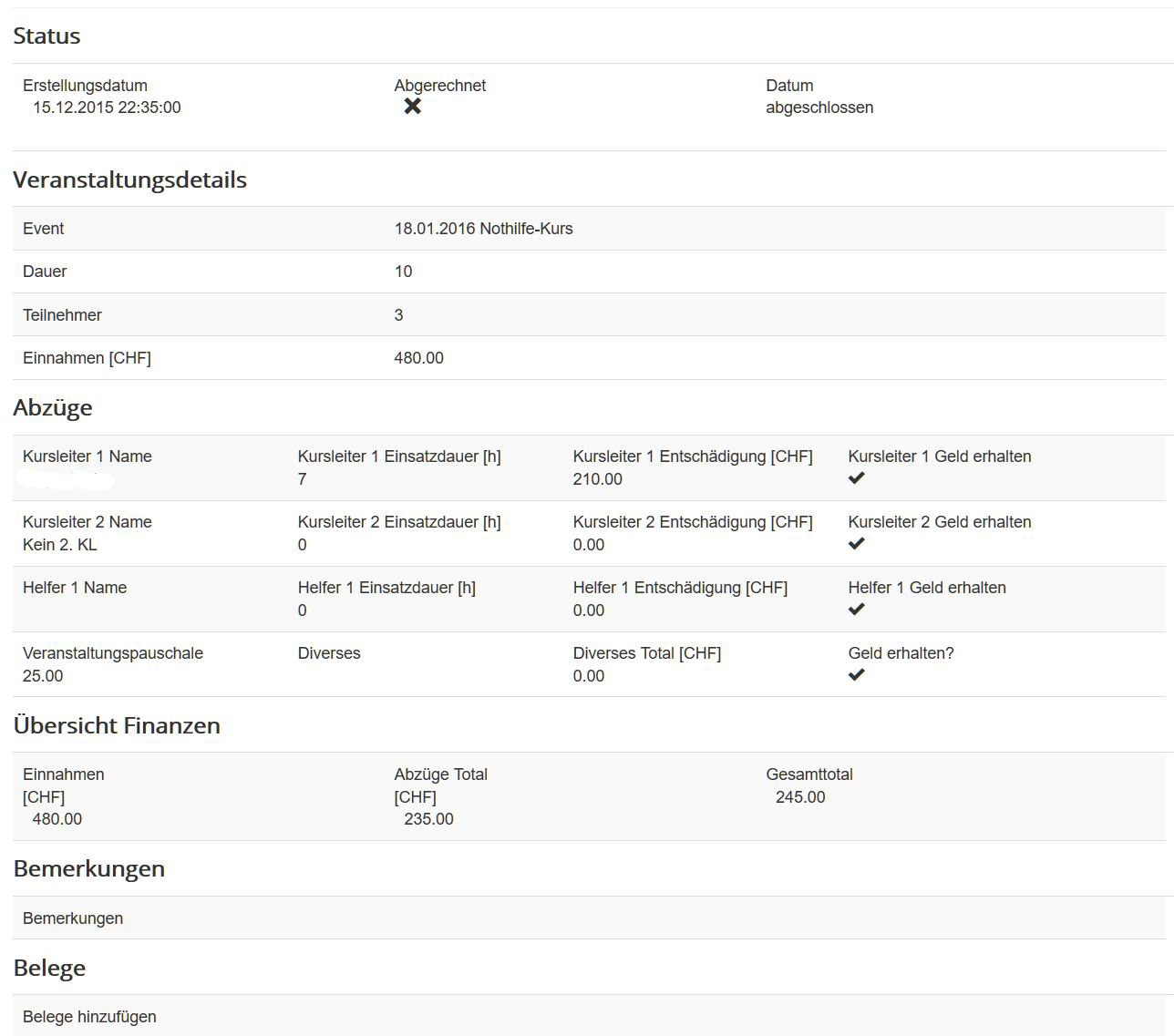Click the Abgerechnet X mark icon
The height and width of the screenshot is (1036, 1174).
tap(413, 107)
